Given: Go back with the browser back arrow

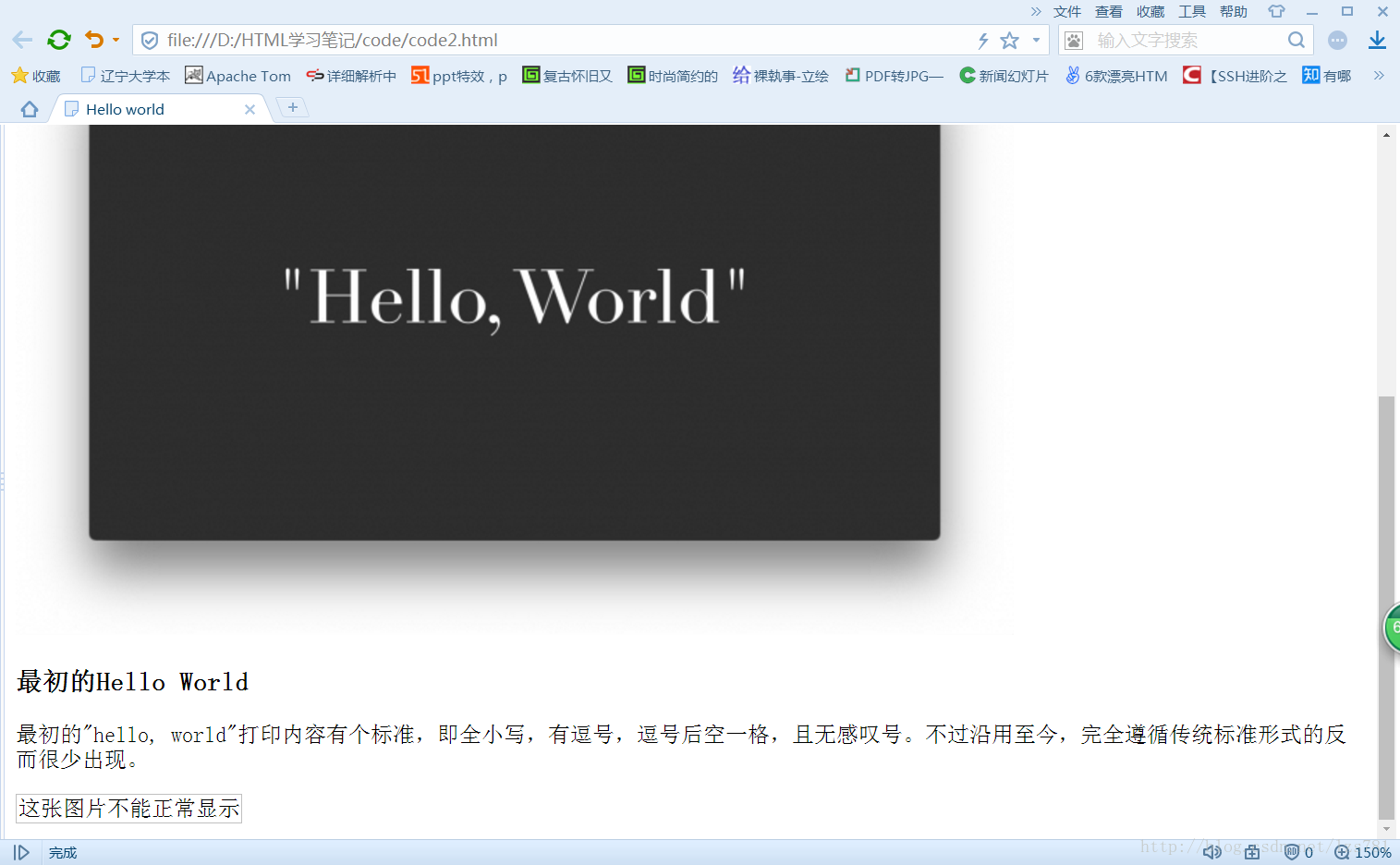Looking at the screenshot, I should click(x=22, y=40).
